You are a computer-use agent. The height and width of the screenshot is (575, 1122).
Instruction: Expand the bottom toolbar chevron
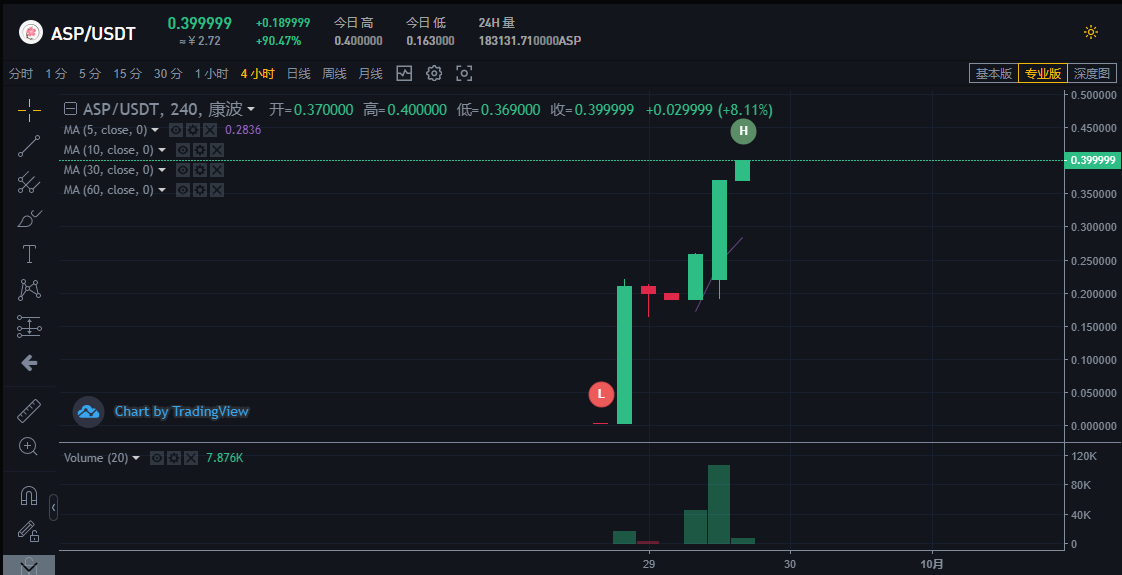pyautogui.click(x=29, y=566)
